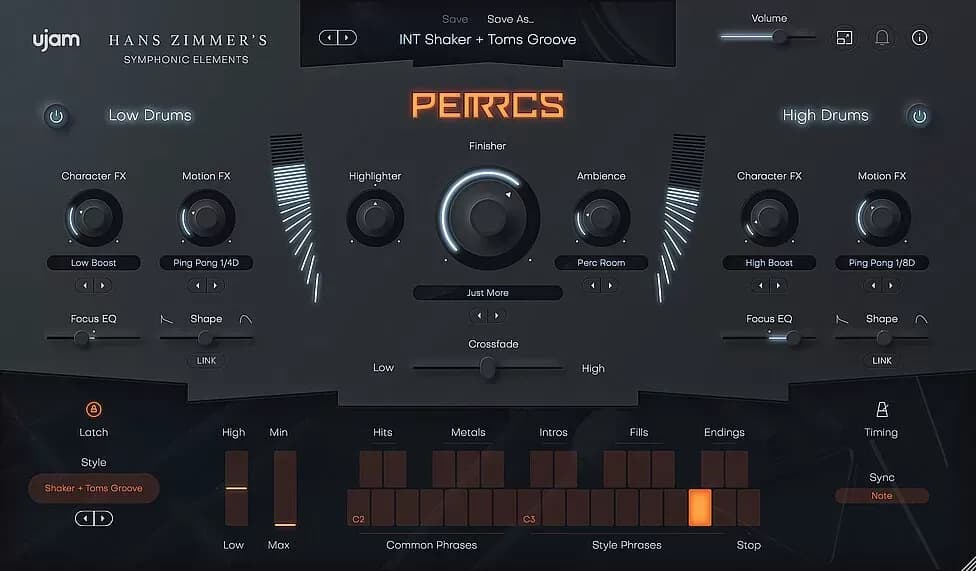Image resolution: width=976 pixels, height=571 pixels.
Task: Open the info icon
Action: [919, 37]
